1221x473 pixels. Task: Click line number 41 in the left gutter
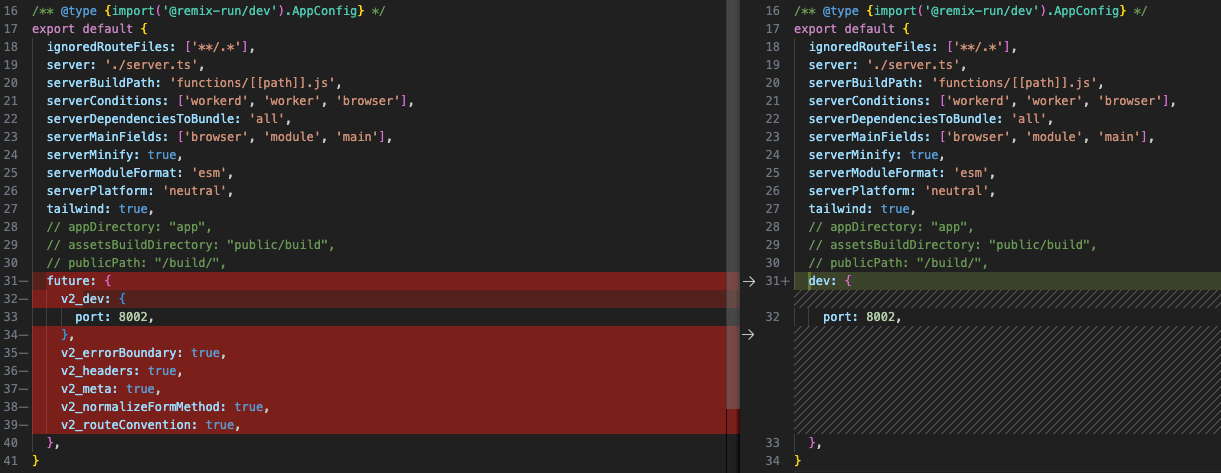[10, 461]
